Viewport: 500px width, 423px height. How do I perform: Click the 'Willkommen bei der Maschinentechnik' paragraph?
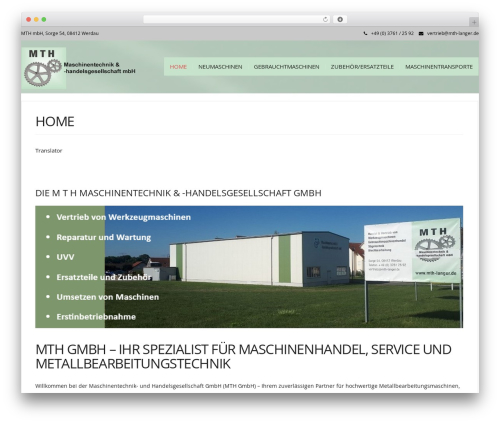pos(247,386)
